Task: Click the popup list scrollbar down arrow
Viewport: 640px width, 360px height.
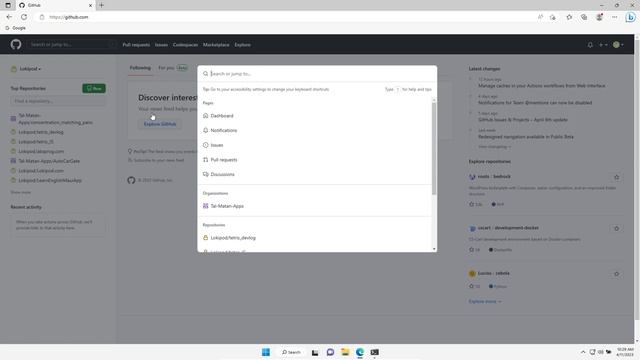Action: (x=434, y=249)
